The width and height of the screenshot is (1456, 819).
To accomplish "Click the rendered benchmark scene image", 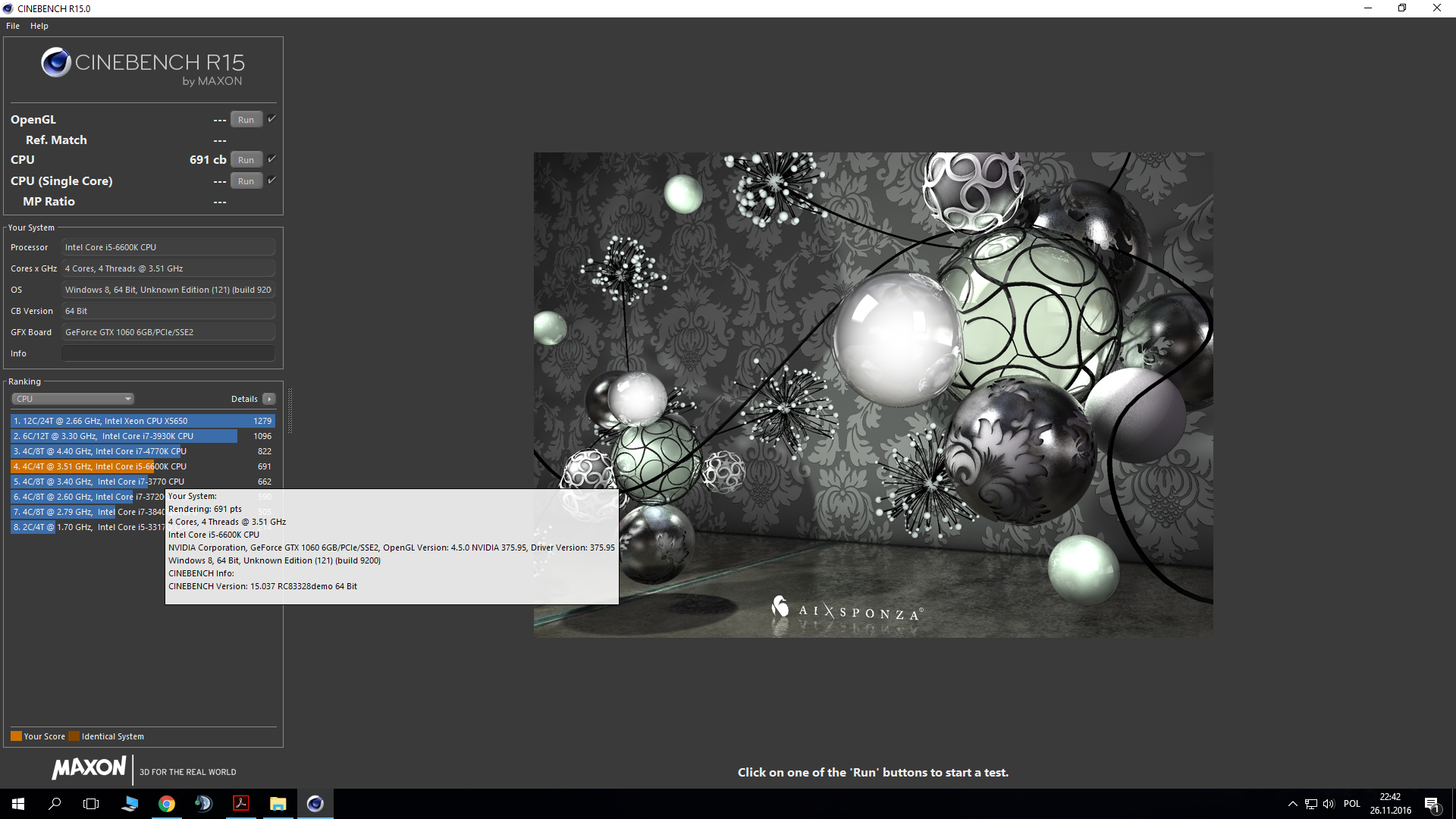I will tap(873, 394).
